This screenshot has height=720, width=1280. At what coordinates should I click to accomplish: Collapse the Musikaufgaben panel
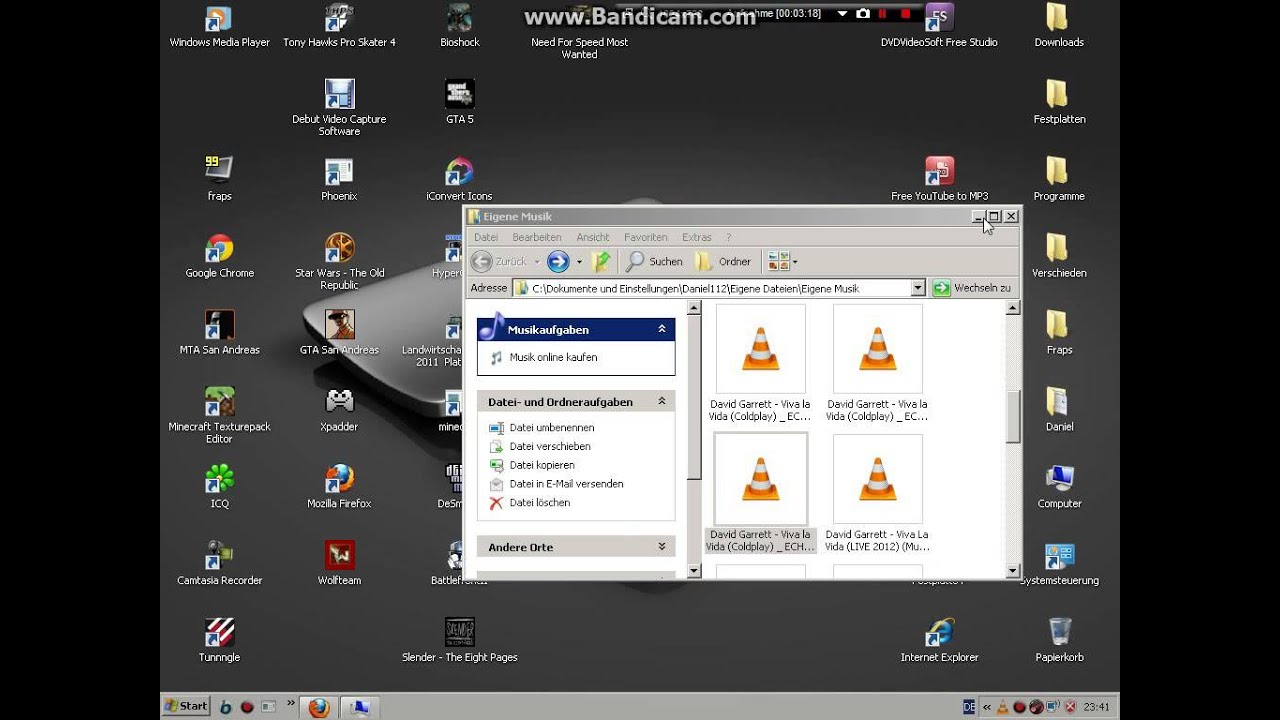click(x=661, y=329)
